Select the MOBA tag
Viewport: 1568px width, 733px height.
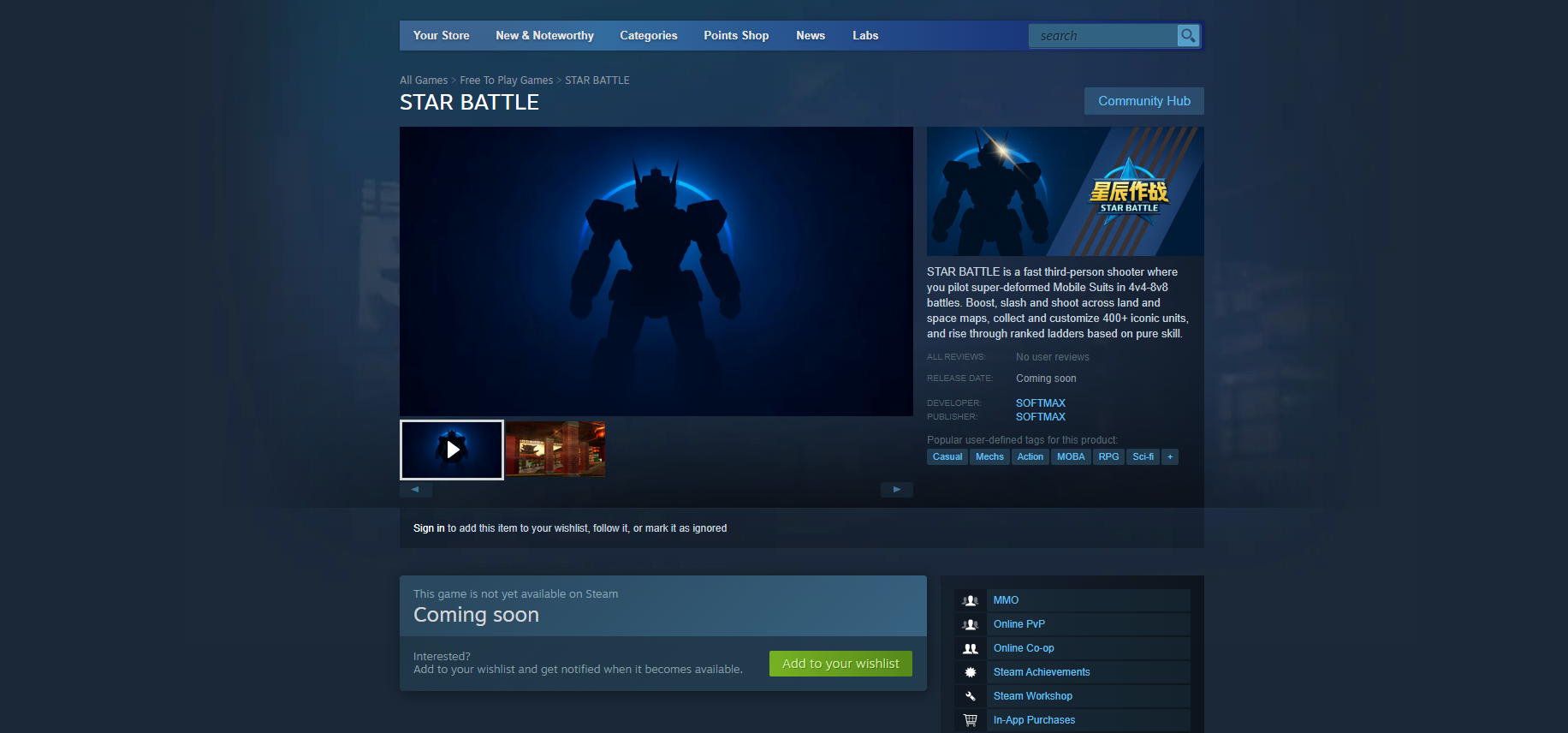(1071, 456)
